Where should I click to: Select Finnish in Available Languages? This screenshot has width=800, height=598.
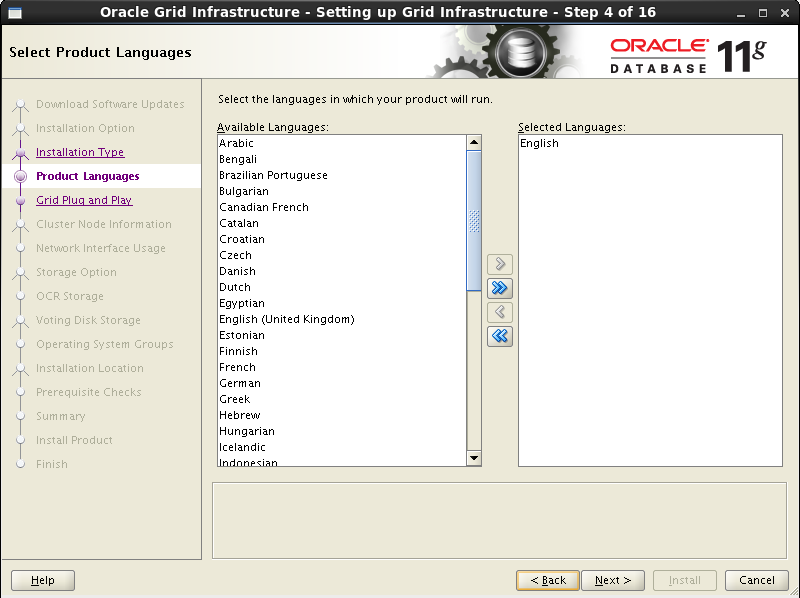[x=342, y=351]
